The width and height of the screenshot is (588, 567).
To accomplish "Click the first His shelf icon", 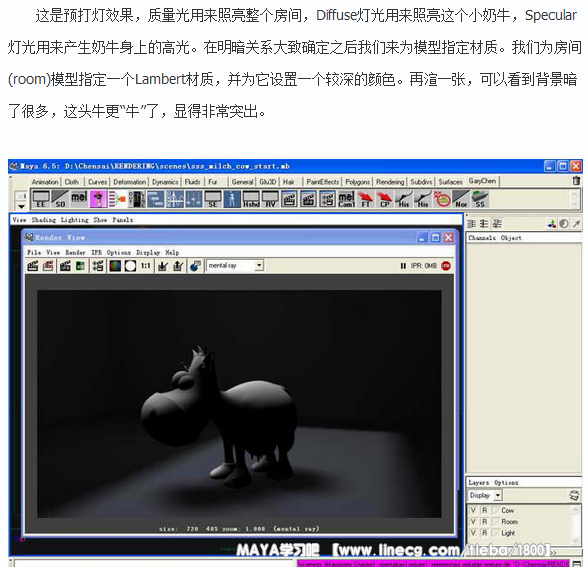I will click(x=404, y=199).
